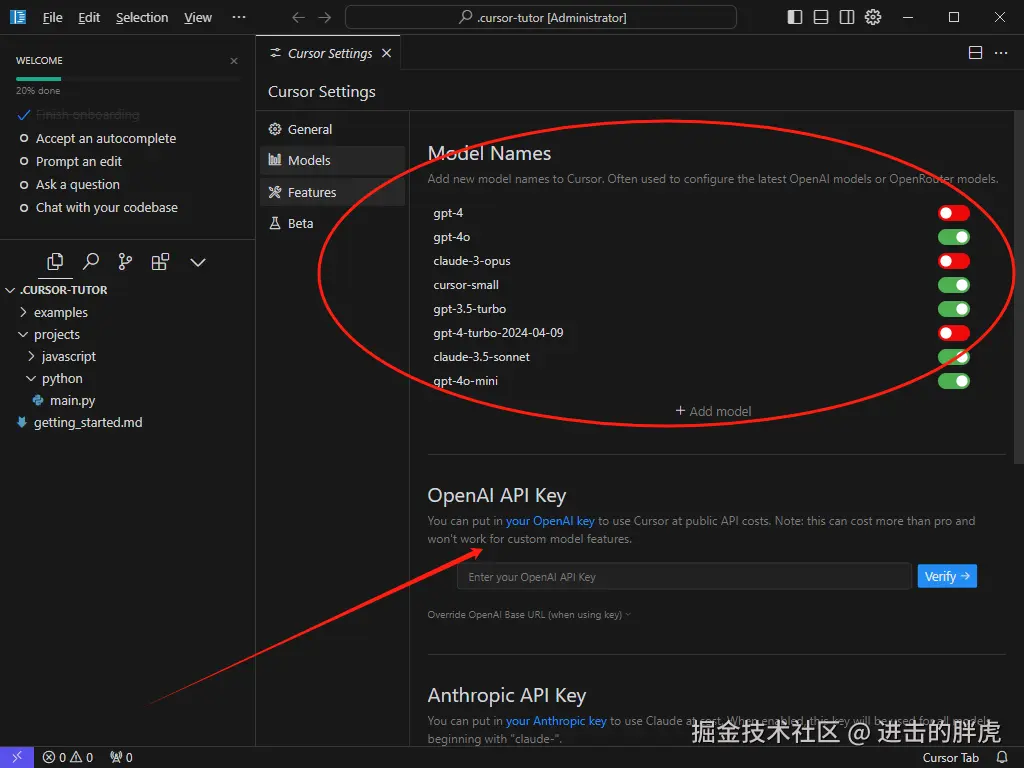This screenshot has width=1024, height=768.
Task: Open General settings section
Action: [x=332, y=129]
